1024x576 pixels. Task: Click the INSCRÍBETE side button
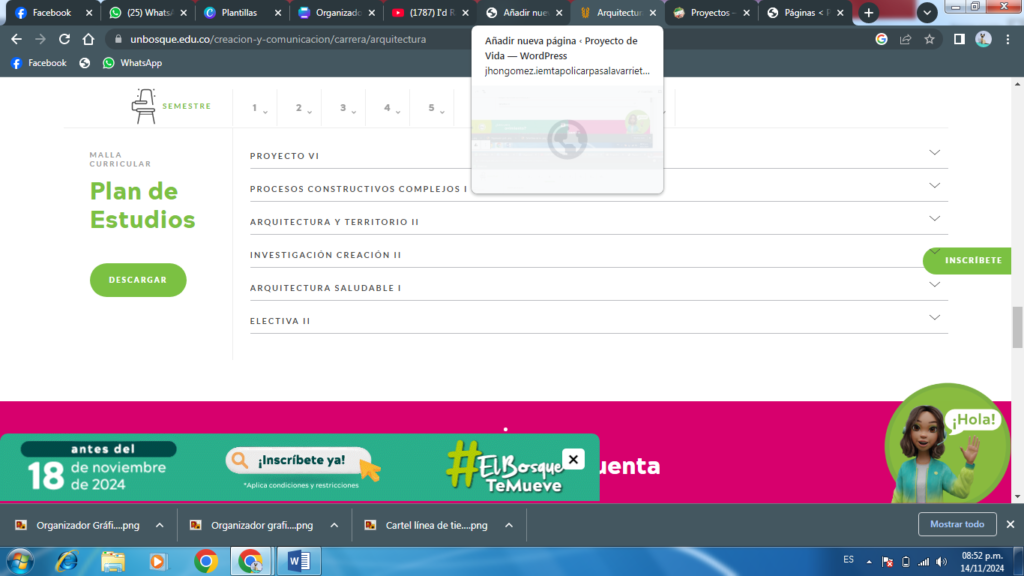point(973,260)
